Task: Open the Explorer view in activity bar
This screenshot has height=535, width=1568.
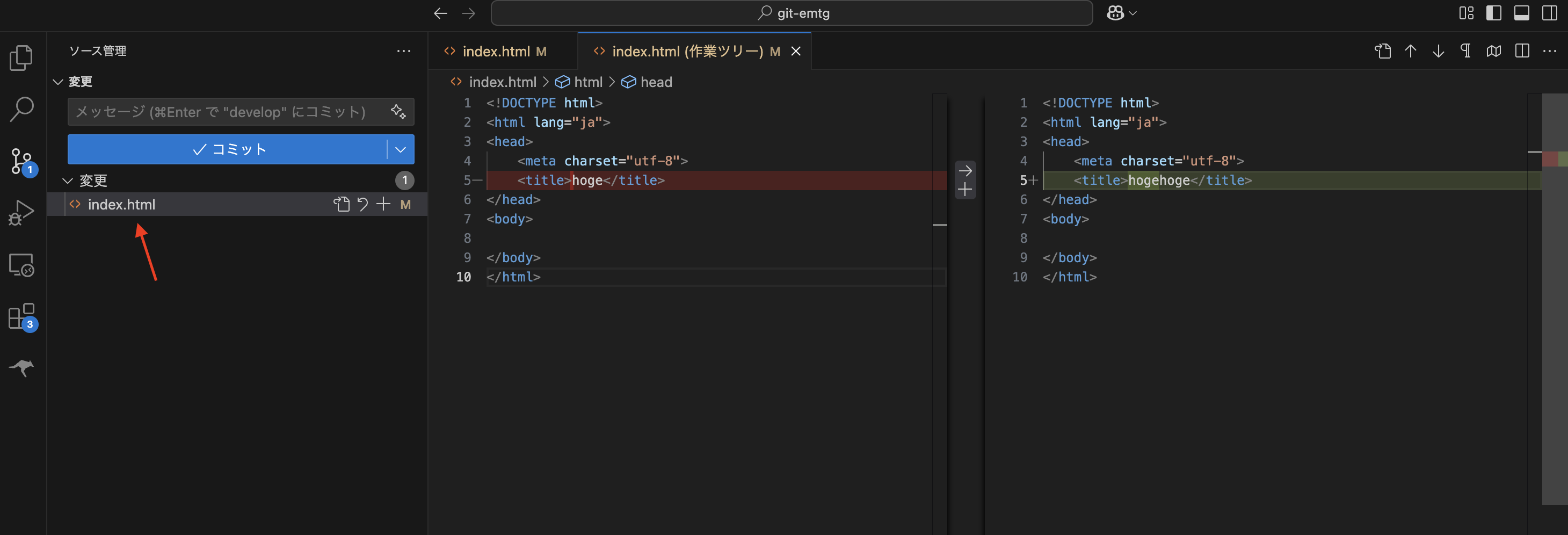Action: pos(22,58)
